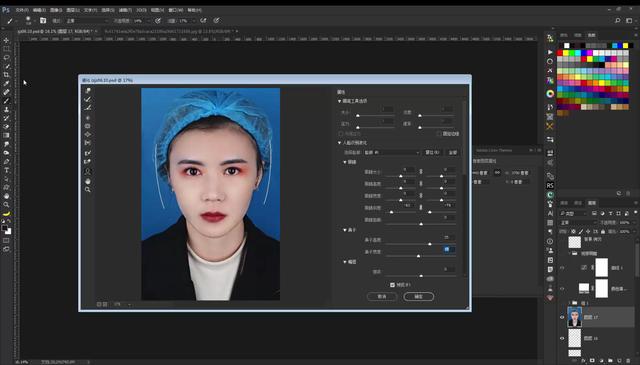Screen dimensions: 640x365
Task: Open the Select Face dropdown
Action: pyautogui.click(x=391, y=152)
